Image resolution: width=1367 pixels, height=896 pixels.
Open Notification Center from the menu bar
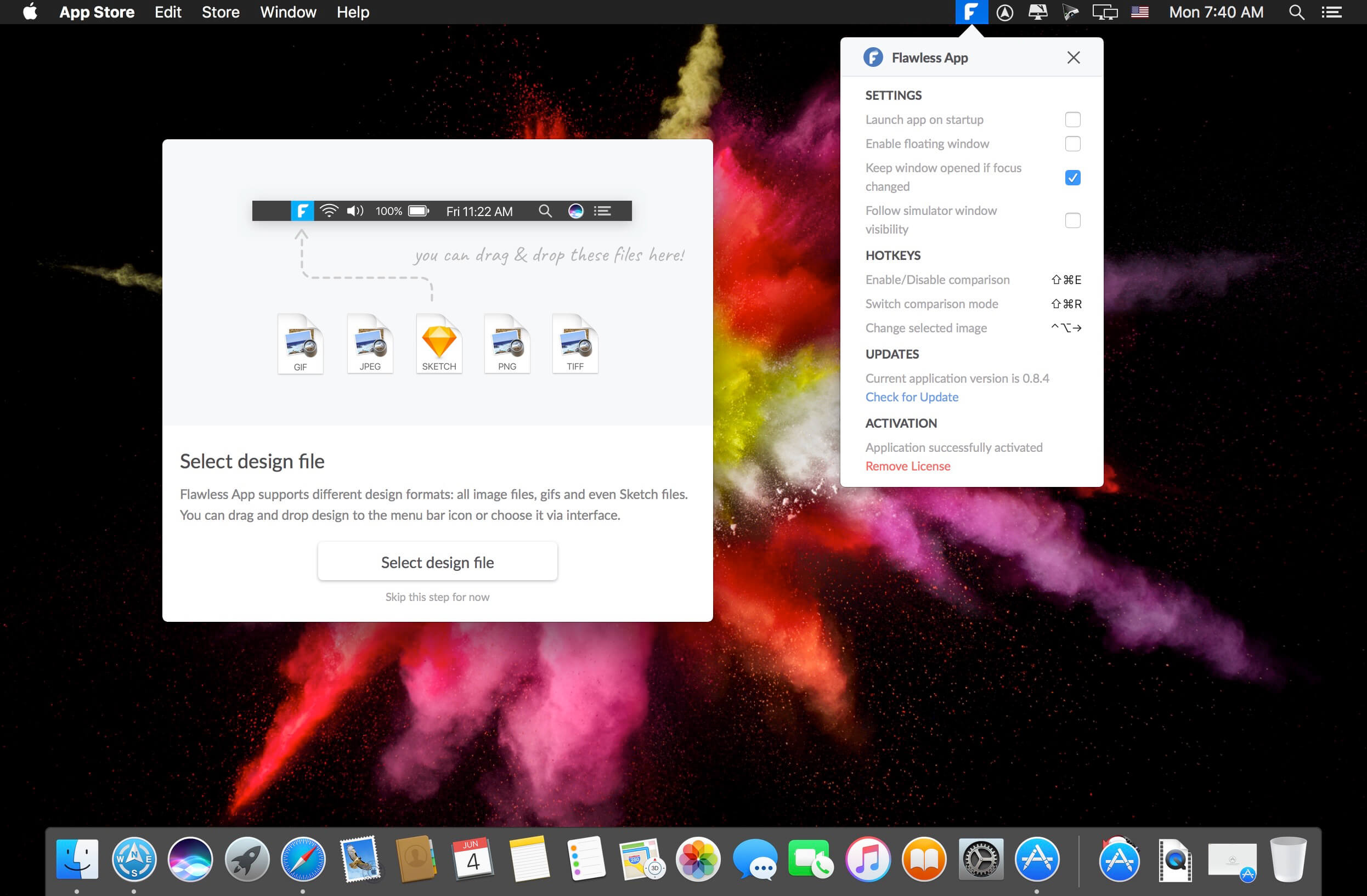point(1331,12)
